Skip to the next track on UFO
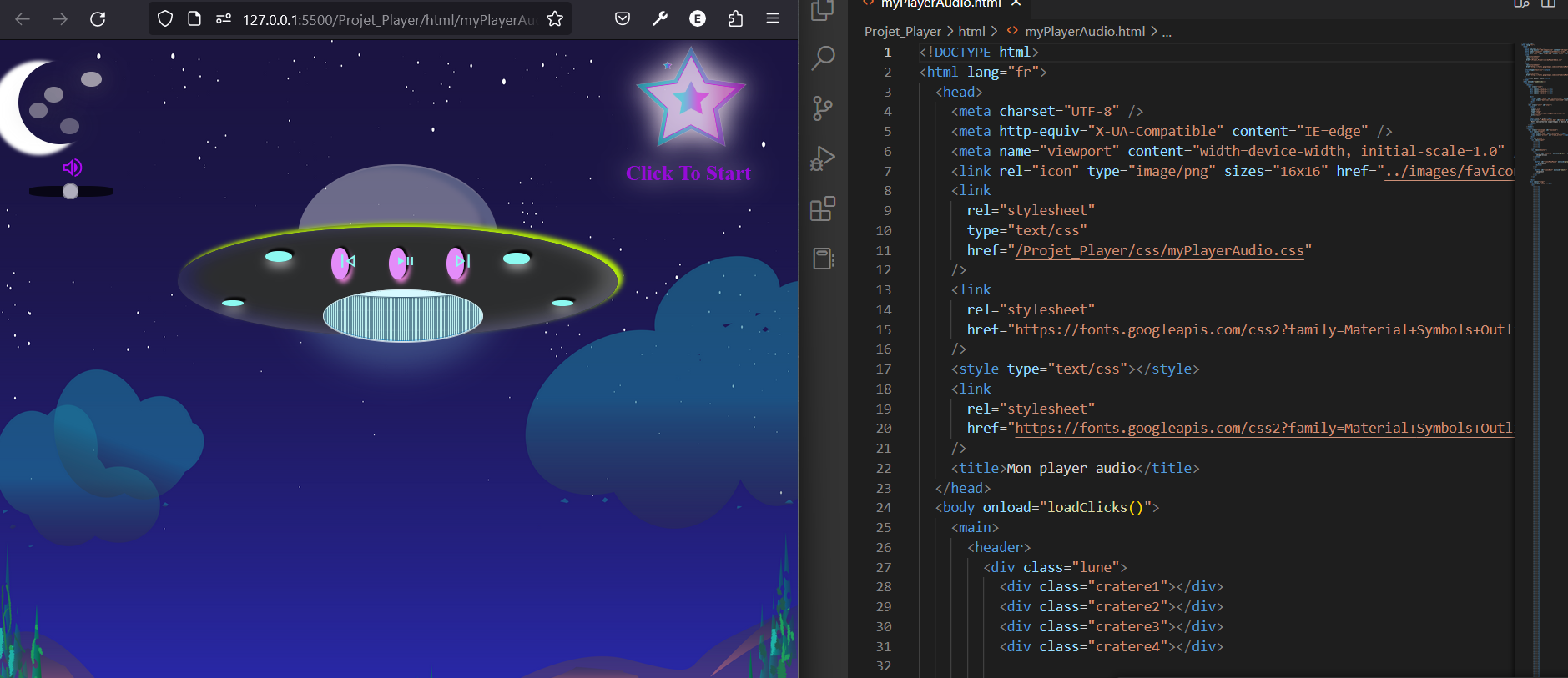The image size is (1568, 678). tap(458, 262)
